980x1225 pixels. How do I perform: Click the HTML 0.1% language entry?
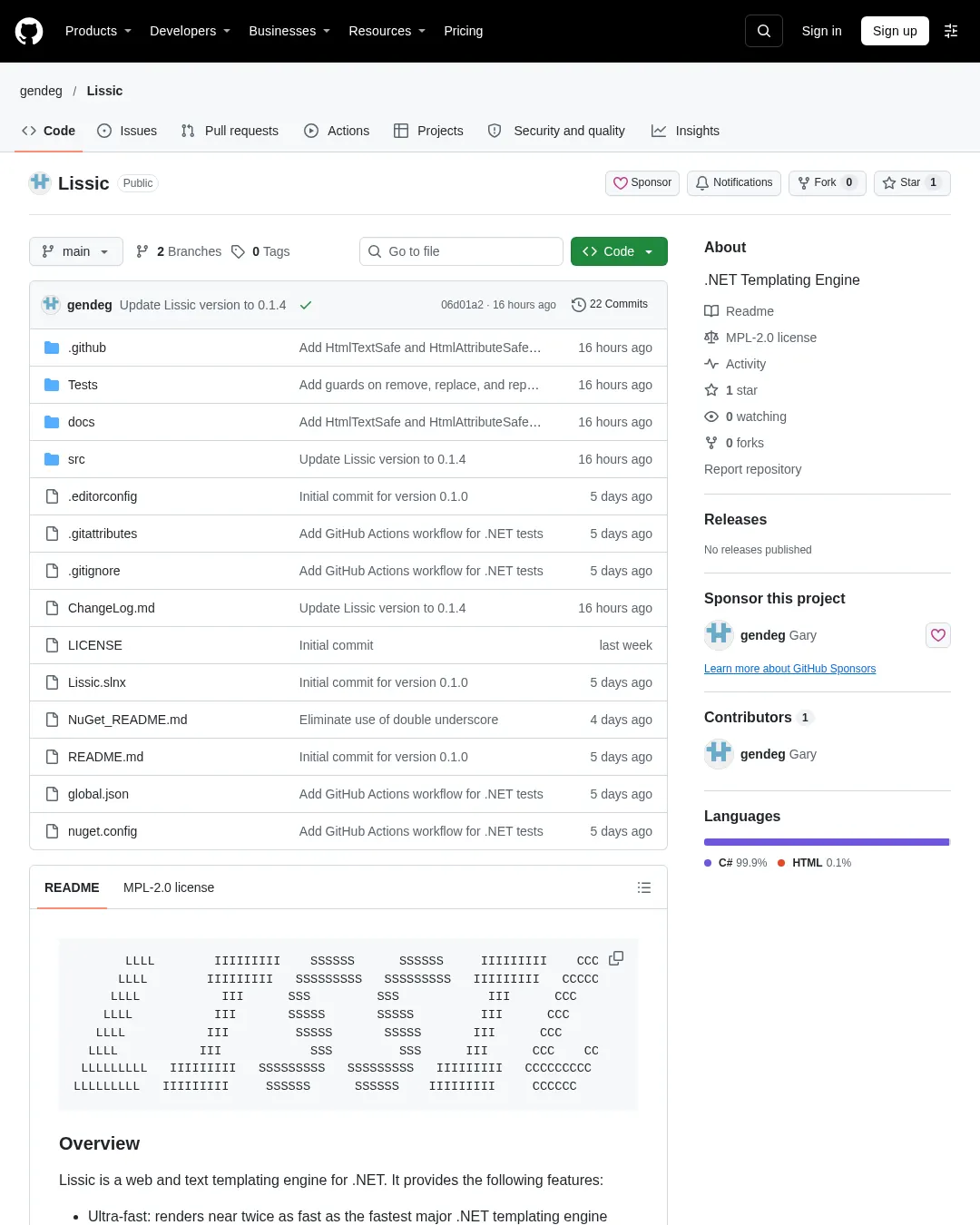point(815,863)
